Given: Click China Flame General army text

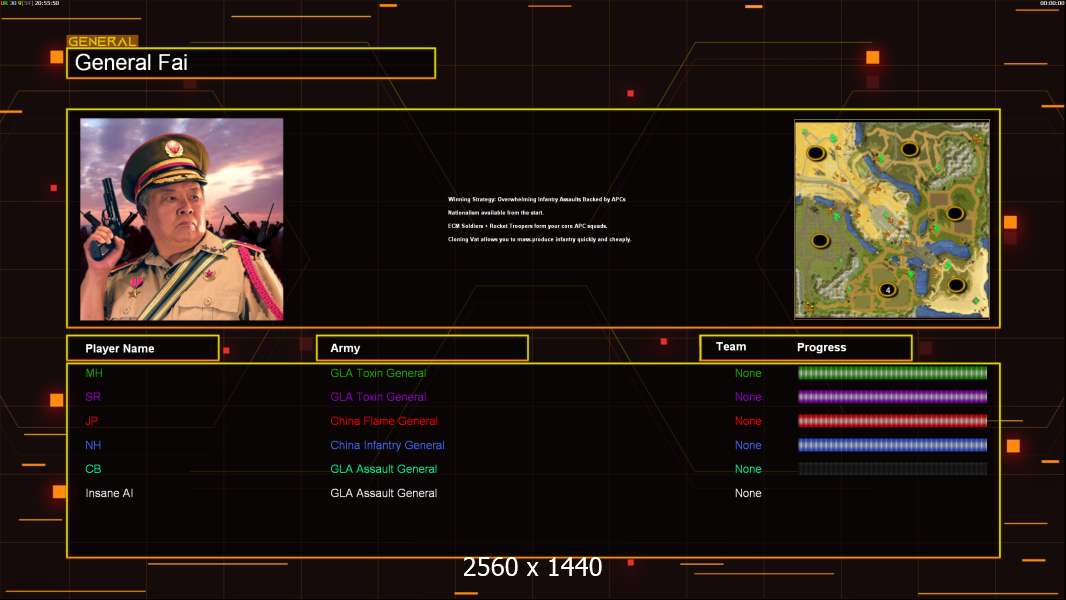Looking at the screenshot, I should pyautogui.click(x=383, y=421).
